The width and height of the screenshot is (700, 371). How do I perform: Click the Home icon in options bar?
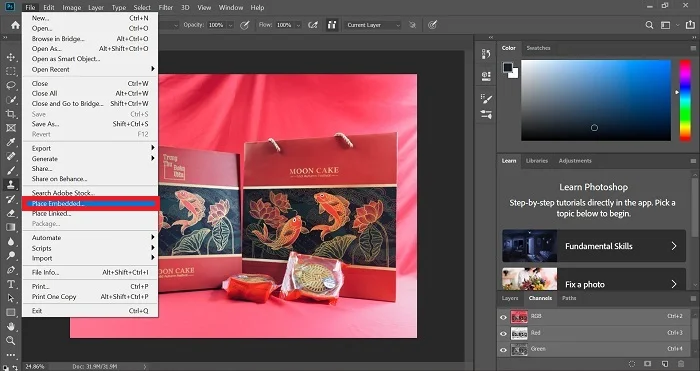pos(15,25)
